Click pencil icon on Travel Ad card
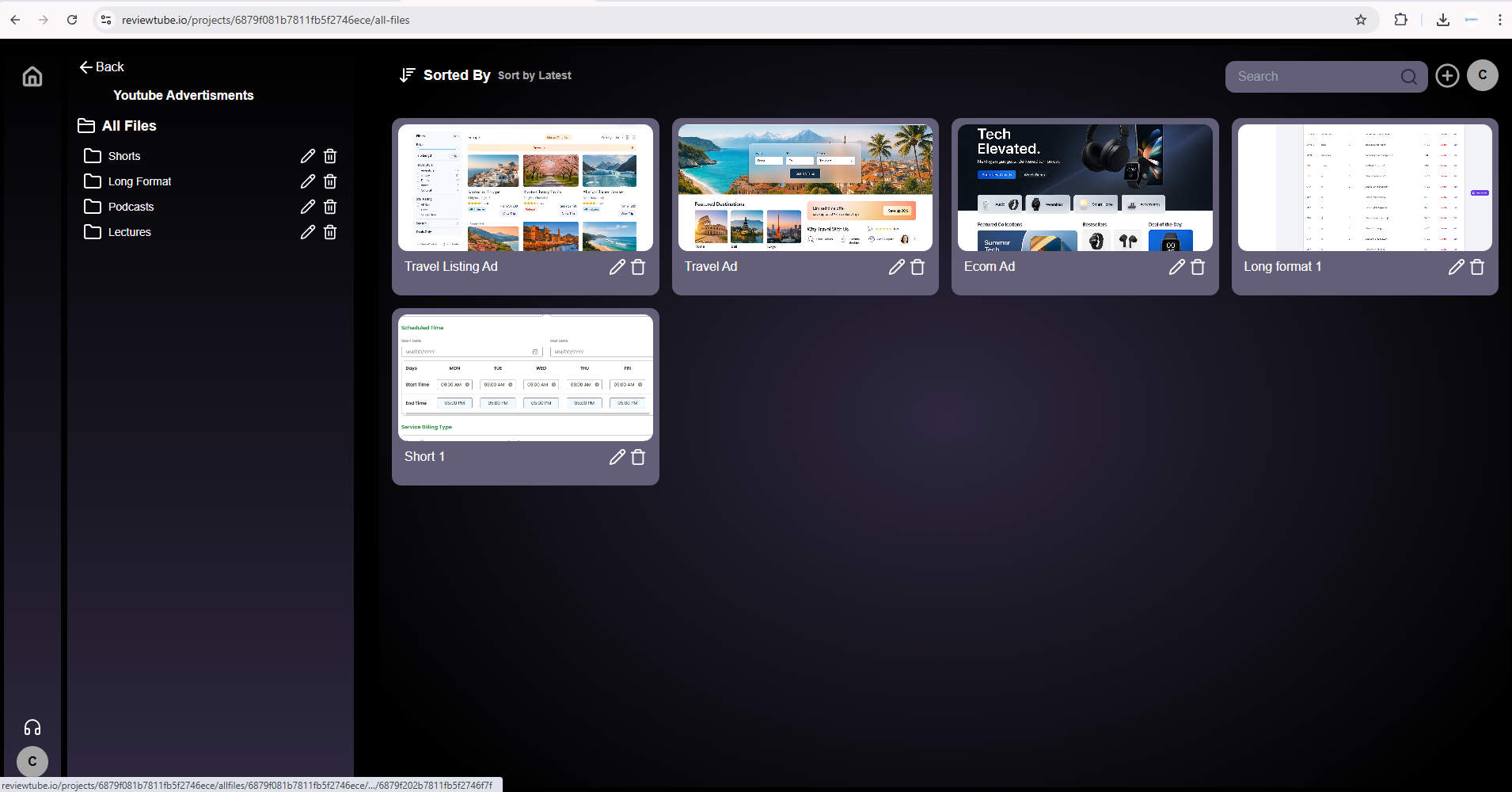Image resolution: width=1512 pixels, height=792 pixels. 896,267
